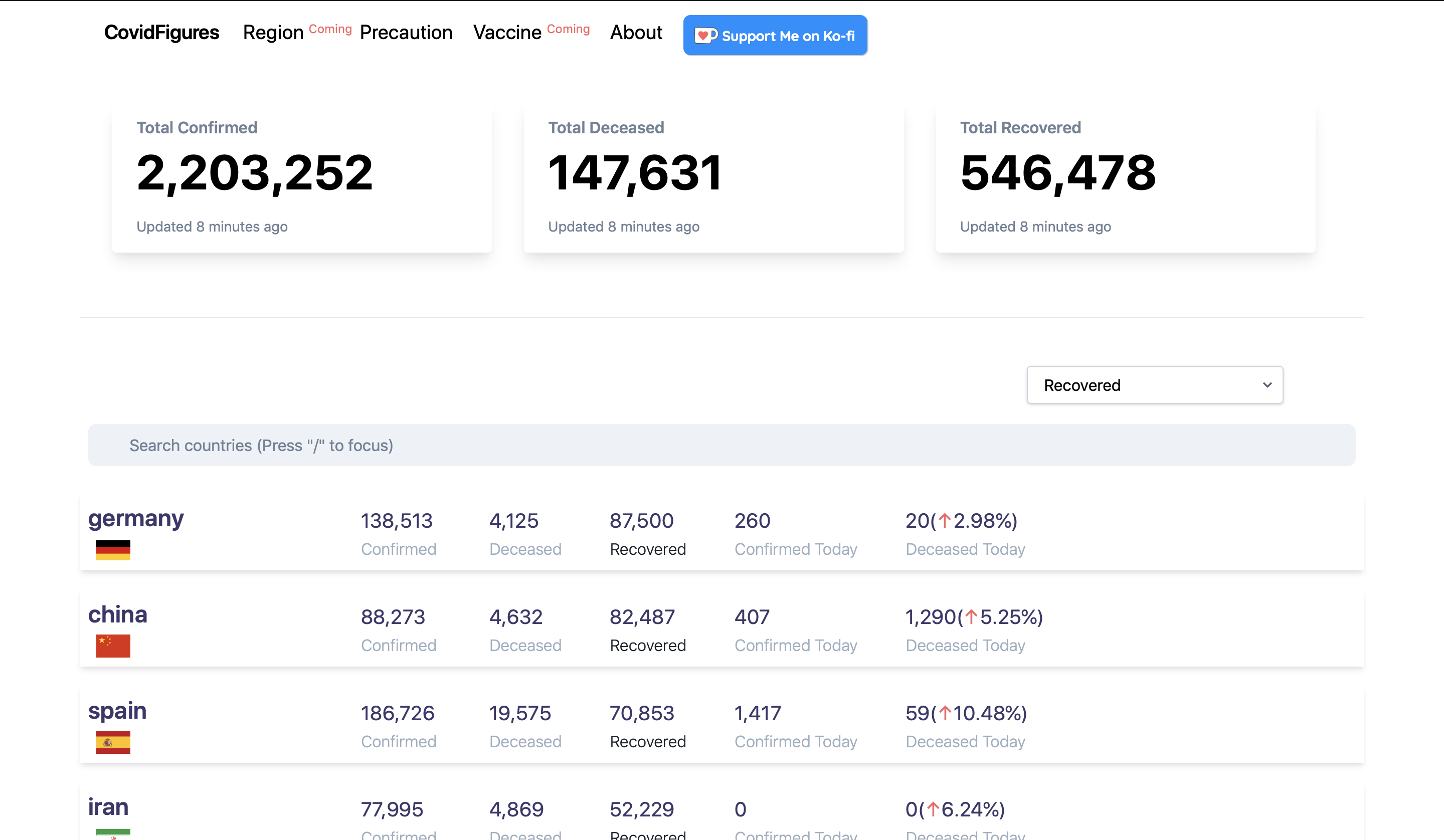Open the Region menu item
The image size is (1444, 840).
click(273, 33)
